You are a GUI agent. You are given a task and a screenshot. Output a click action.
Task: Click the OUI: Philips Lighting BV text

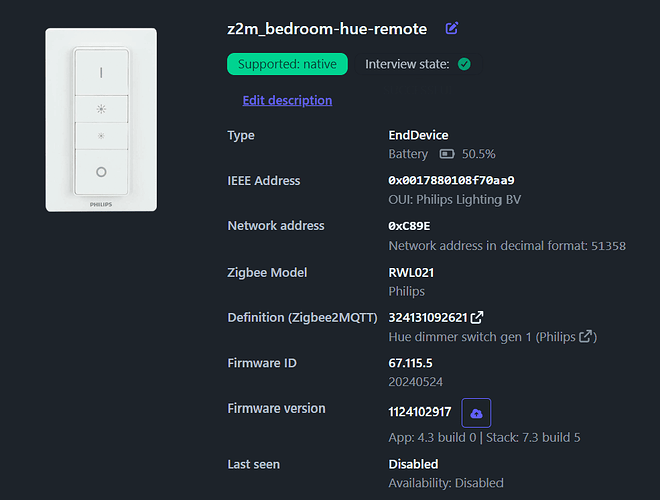[x=455, y=199]
